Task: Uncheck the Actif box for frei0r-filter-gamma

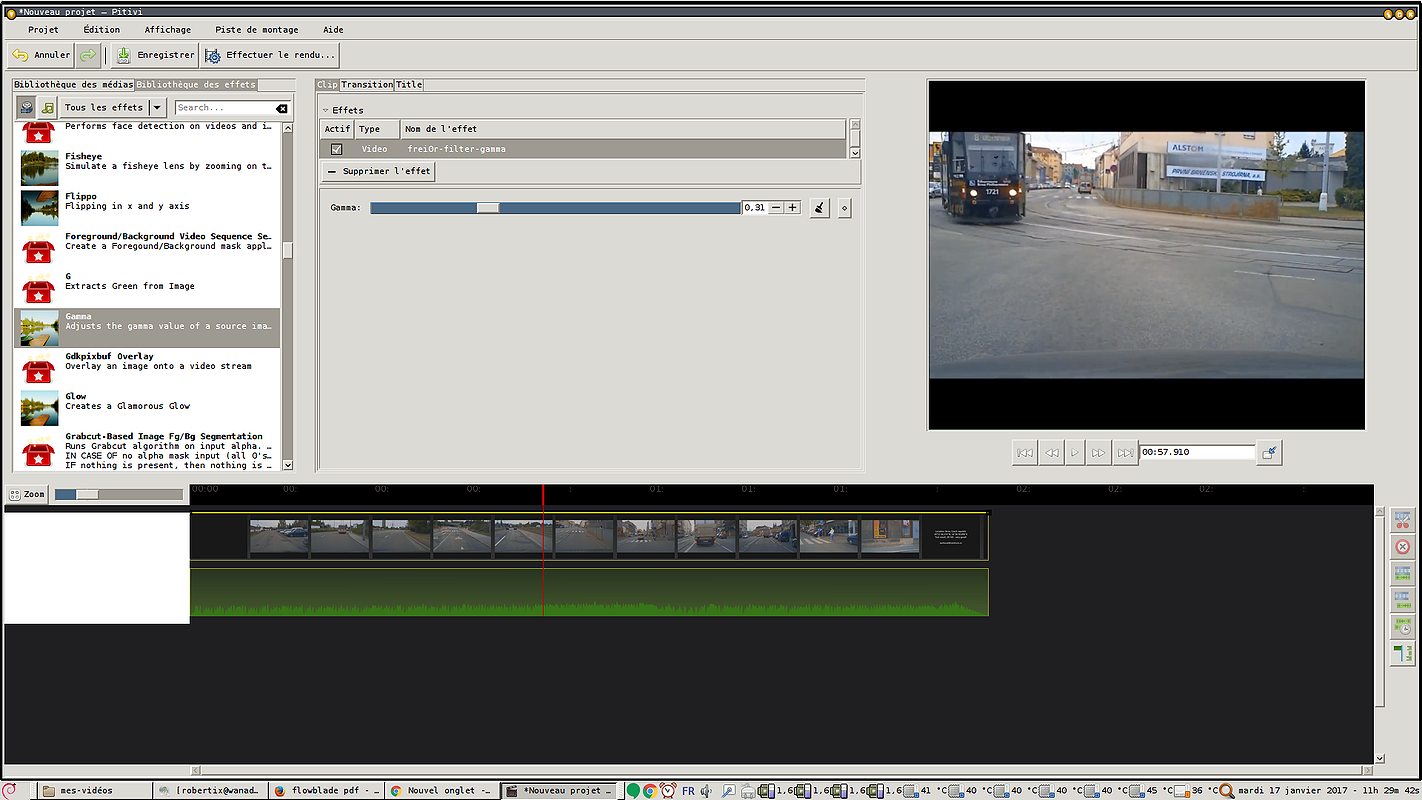Action: tap(337, 149)
